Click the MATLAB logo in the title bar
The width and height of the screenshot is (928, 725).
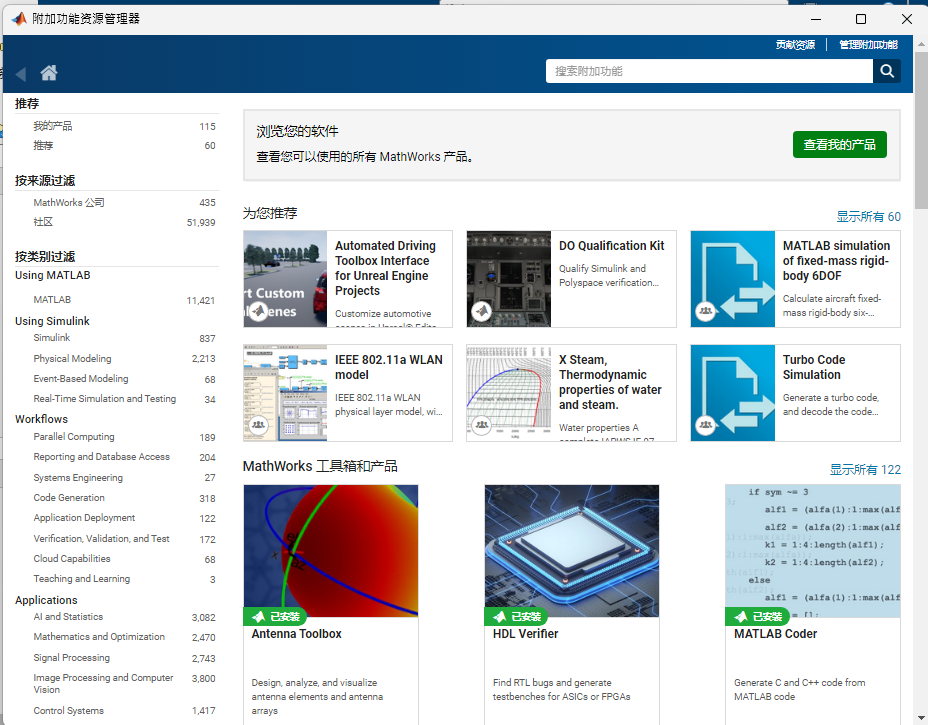pyautogui.click(x=19, y=19)
